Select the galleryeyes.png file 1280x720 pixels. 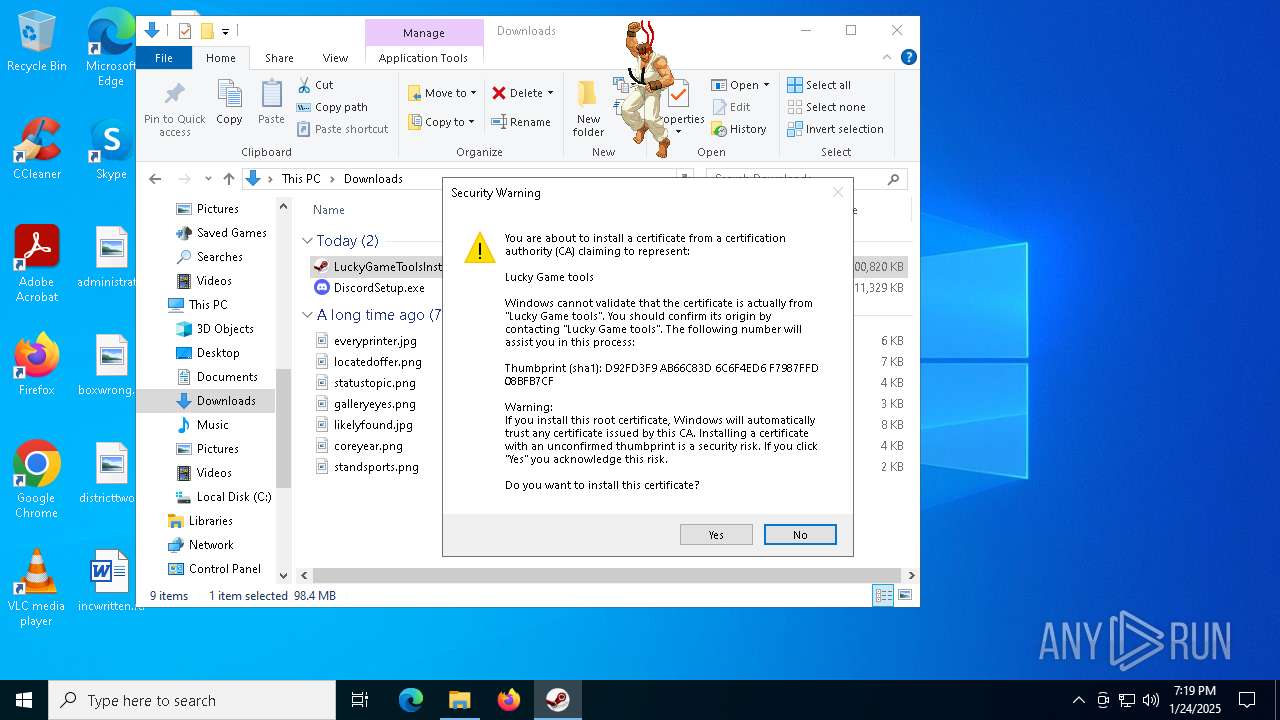(375, 404)
